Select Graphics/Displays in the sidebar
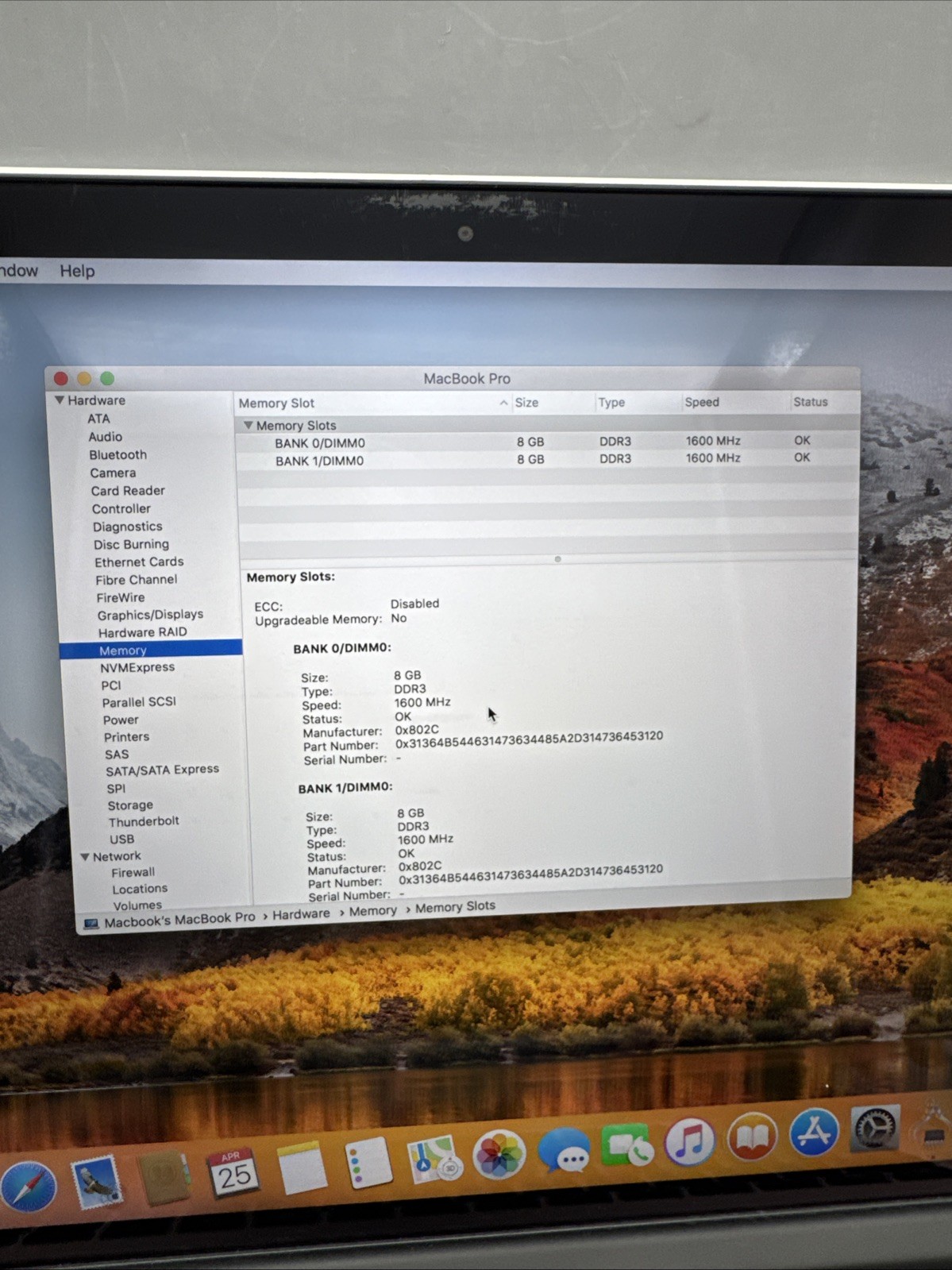The image size is (952, 1270). click(150, 615)
